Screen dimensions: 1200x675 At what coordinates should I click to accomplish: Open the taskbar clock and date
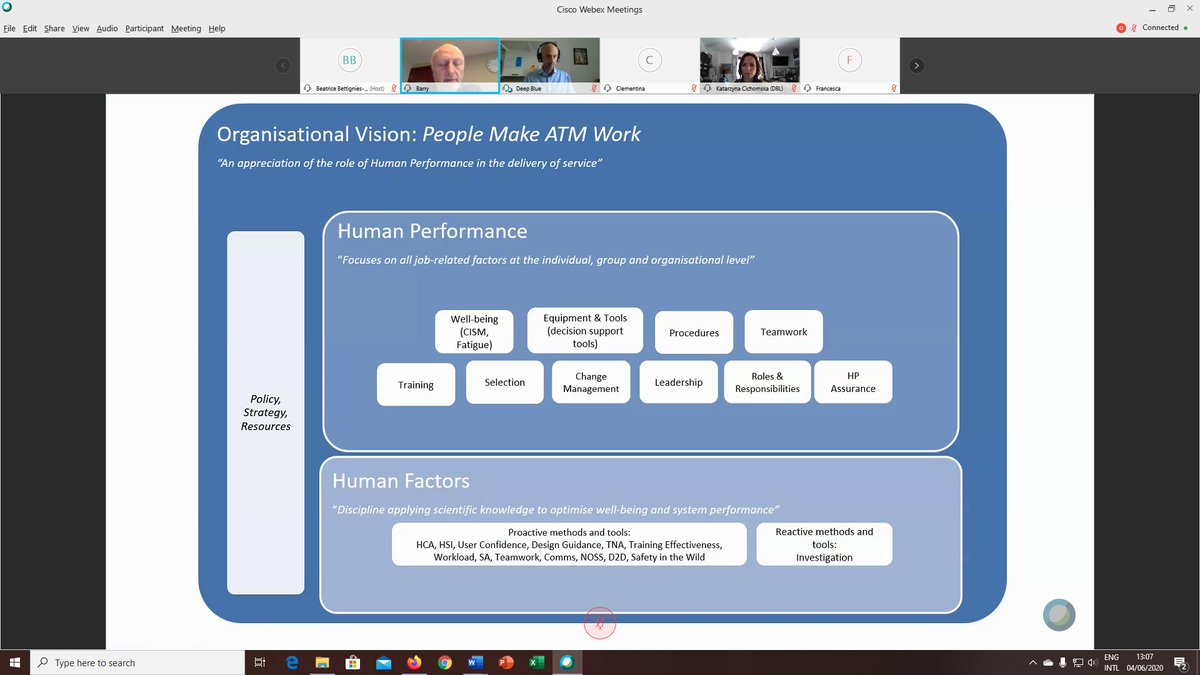(1146, 662)
